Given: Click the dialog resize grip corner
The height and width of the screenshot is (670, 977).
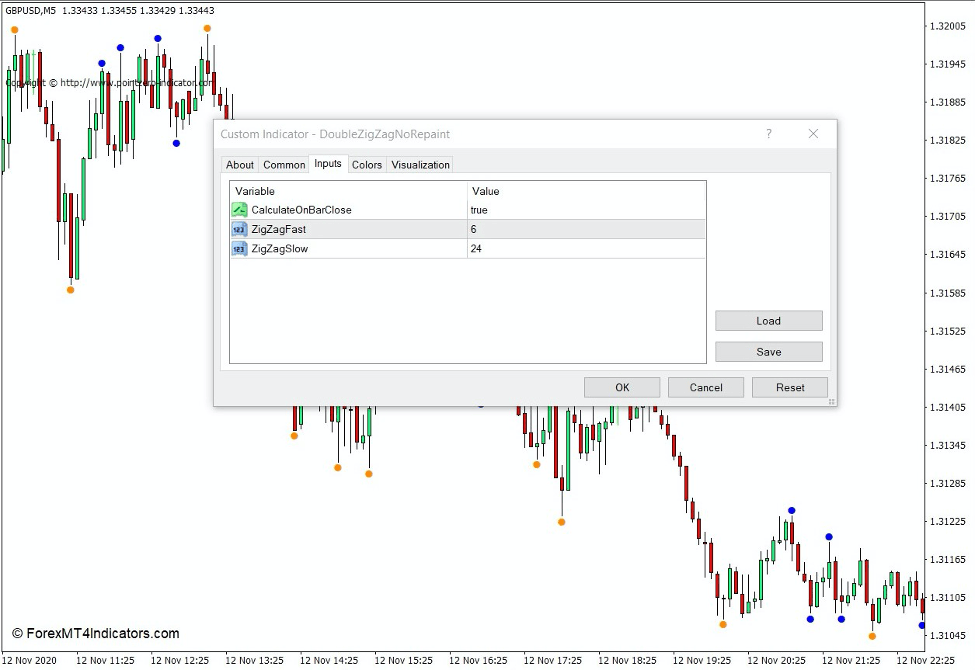Looking at the screenshot, I should (831, 401).
